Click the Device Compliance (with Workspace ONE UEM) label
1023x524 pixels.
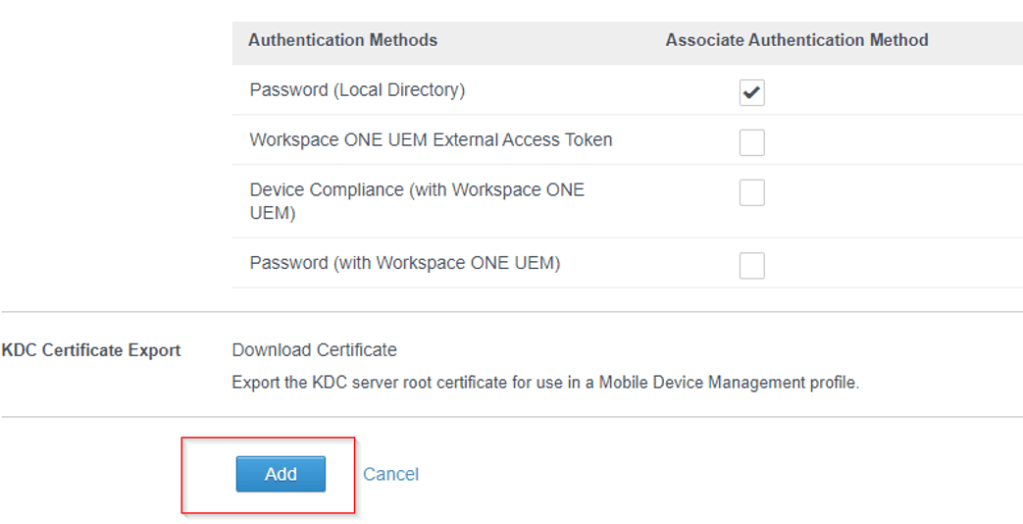(417, 190)
